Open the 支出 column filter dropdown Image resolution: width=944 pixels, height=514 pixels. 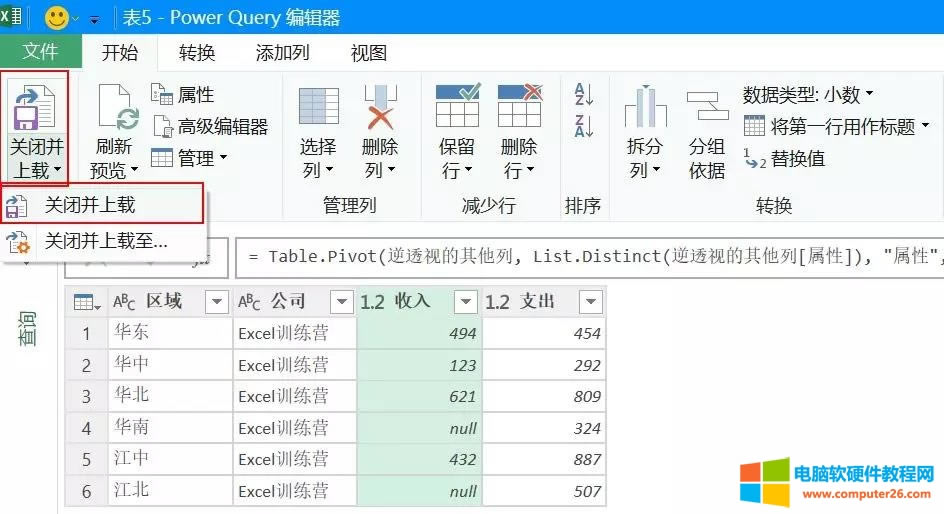coord(591,302)
